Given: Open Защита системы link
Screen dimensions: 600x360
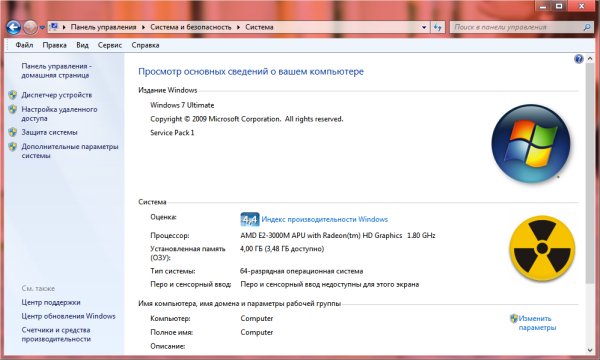Looking at the screenshot, I should click(49, 132).
